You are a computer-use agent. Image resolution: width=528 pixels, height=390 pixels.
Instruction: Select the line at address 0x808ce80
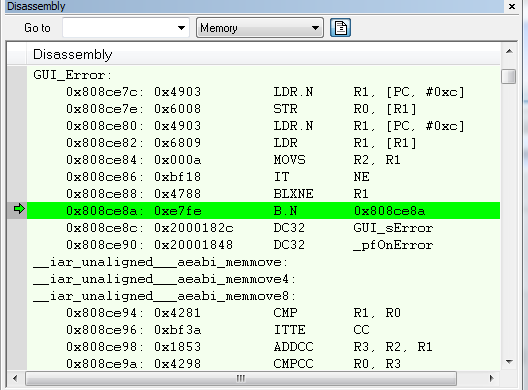[x=263, y=126]
